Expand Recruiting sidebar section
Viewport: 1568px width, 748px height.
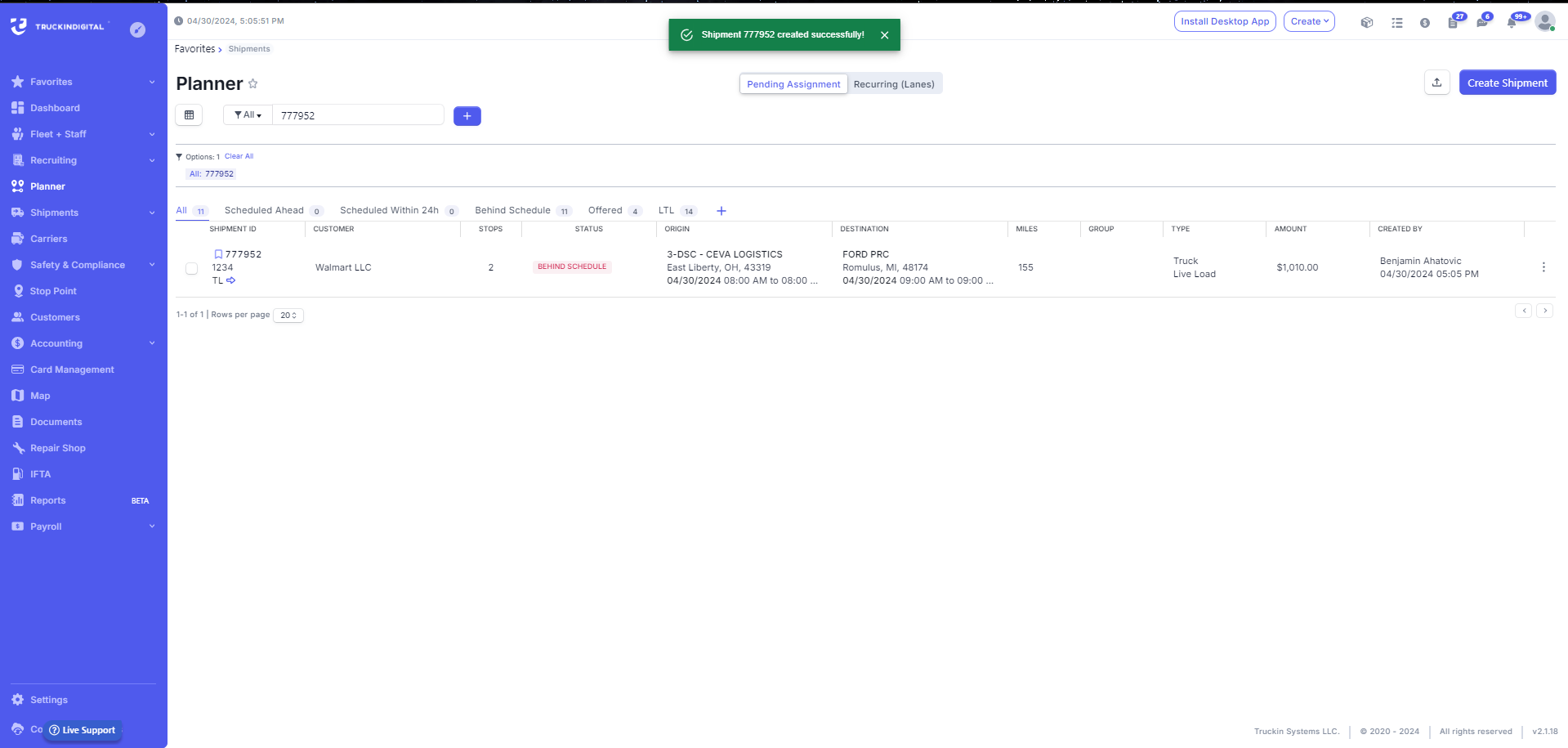(x=152, y=160)
